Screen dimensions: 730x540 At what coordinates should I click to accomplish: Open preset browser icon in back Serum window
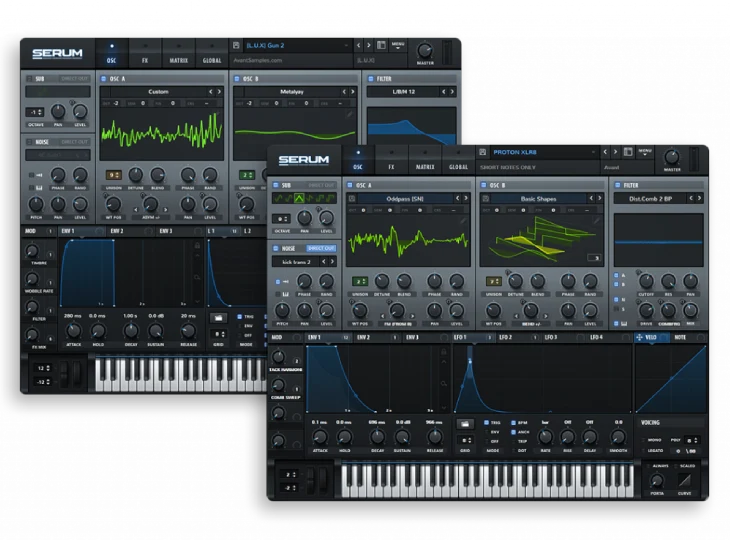[x=381, y=45]
